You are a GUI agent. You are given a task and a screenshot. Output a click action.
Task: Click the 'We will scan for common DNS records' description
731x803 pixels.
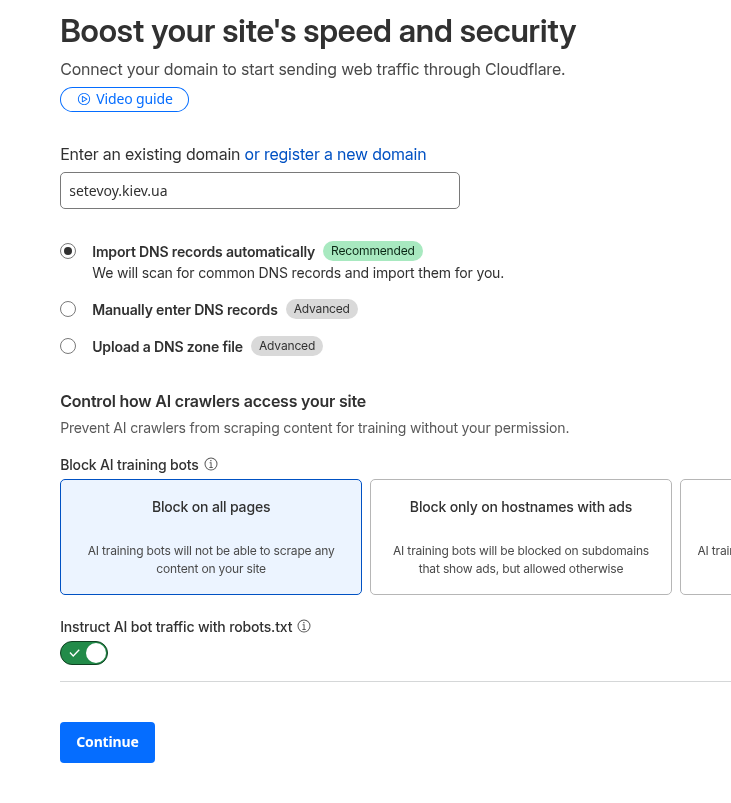[297, 272]
